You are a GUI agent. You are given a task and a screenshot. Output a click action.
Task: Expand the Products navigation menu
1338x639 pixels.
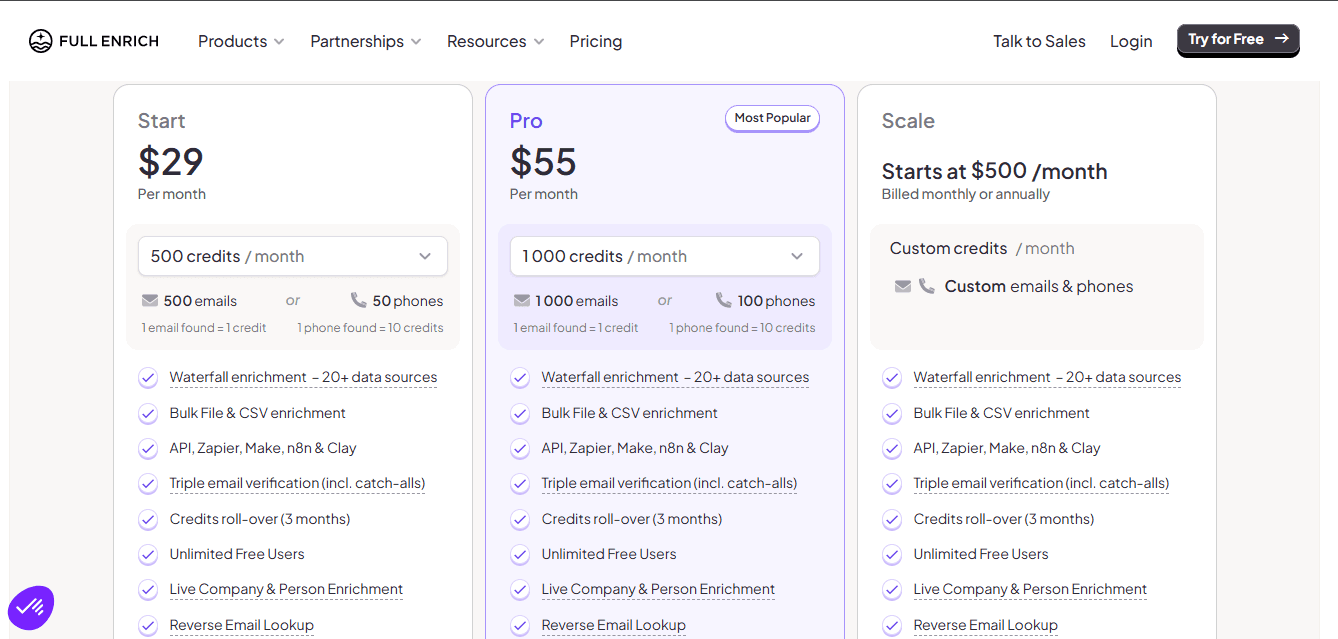click(241, 41)
